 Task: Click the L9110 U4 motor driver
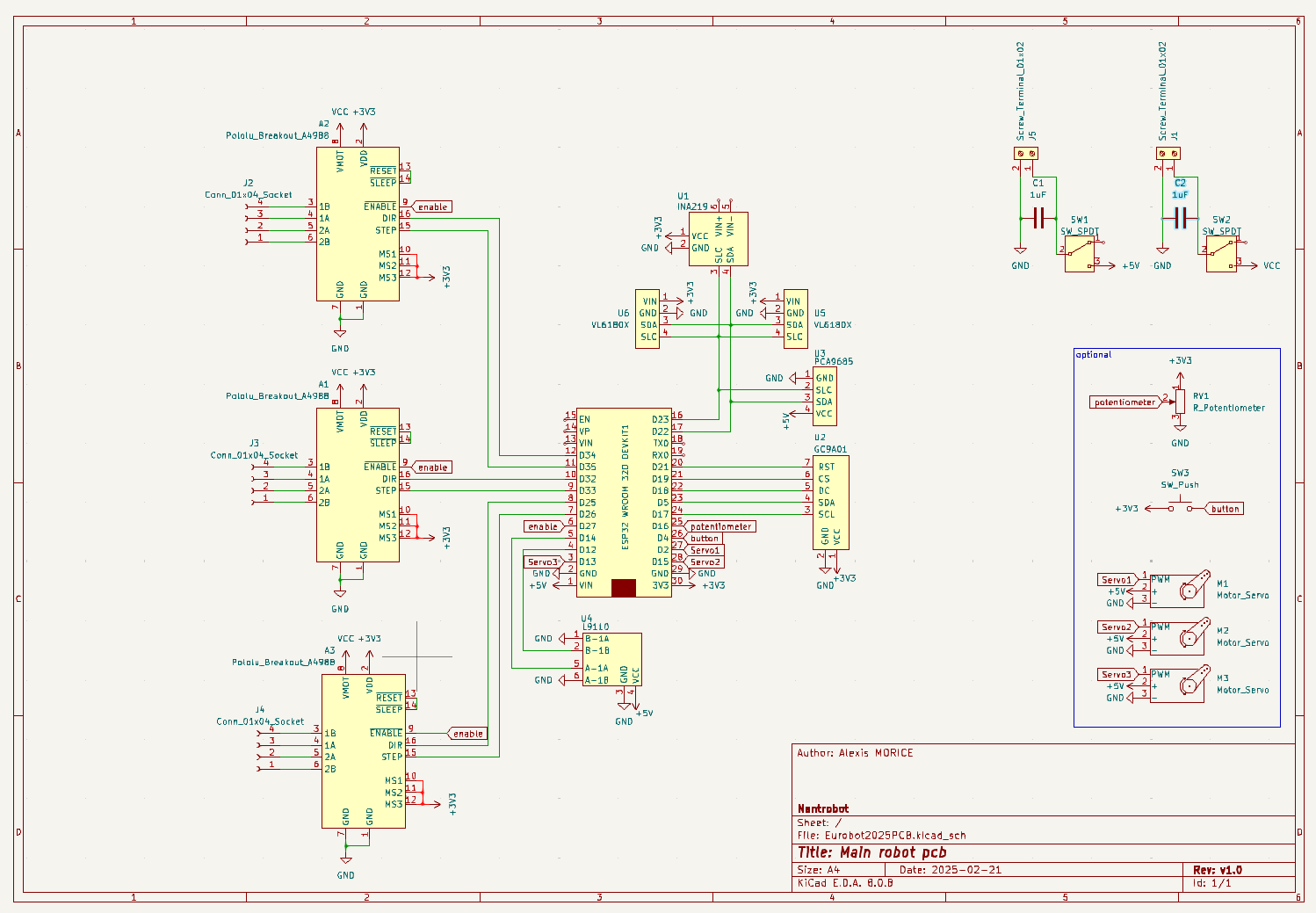[611, 659]
